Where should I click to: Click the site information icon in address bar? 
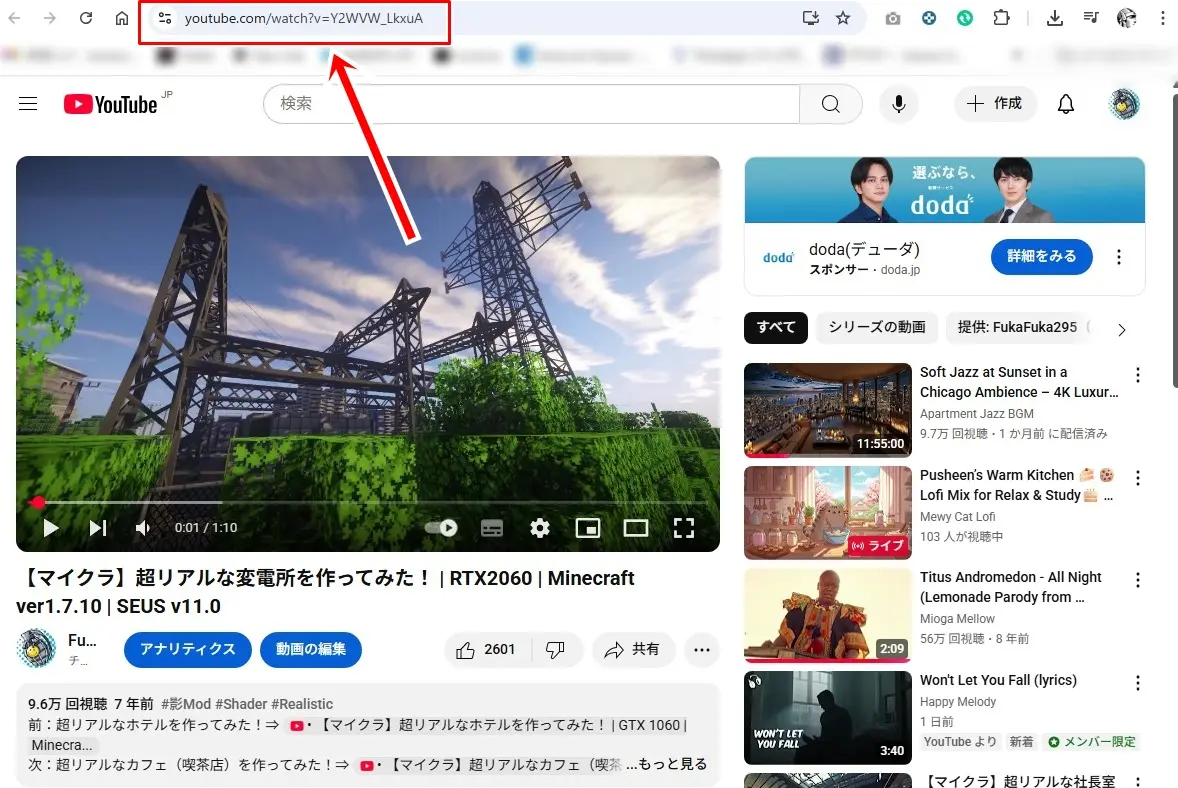click(x=165, y=18)
